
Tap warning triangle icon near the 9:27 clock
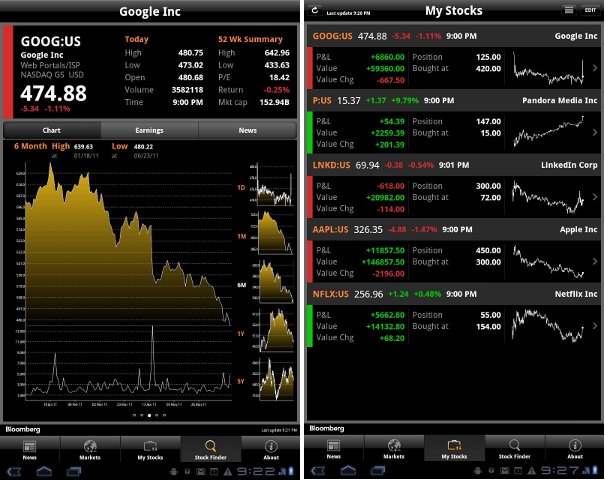pyautogui.click(x=532, y=471)
